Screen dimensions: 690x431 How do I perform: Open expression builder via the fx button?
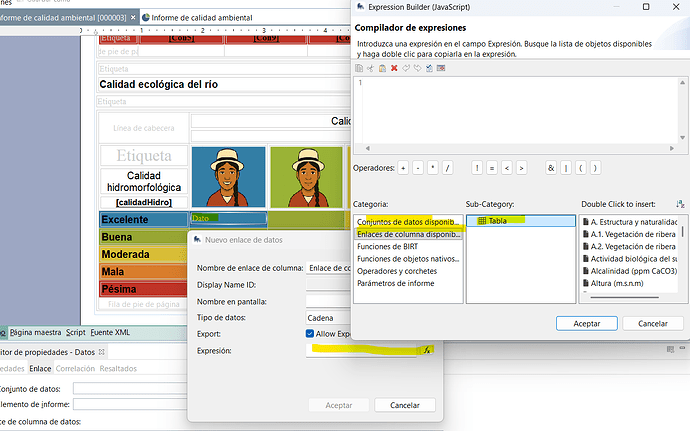pyautogui.click(x=426, y=350)
